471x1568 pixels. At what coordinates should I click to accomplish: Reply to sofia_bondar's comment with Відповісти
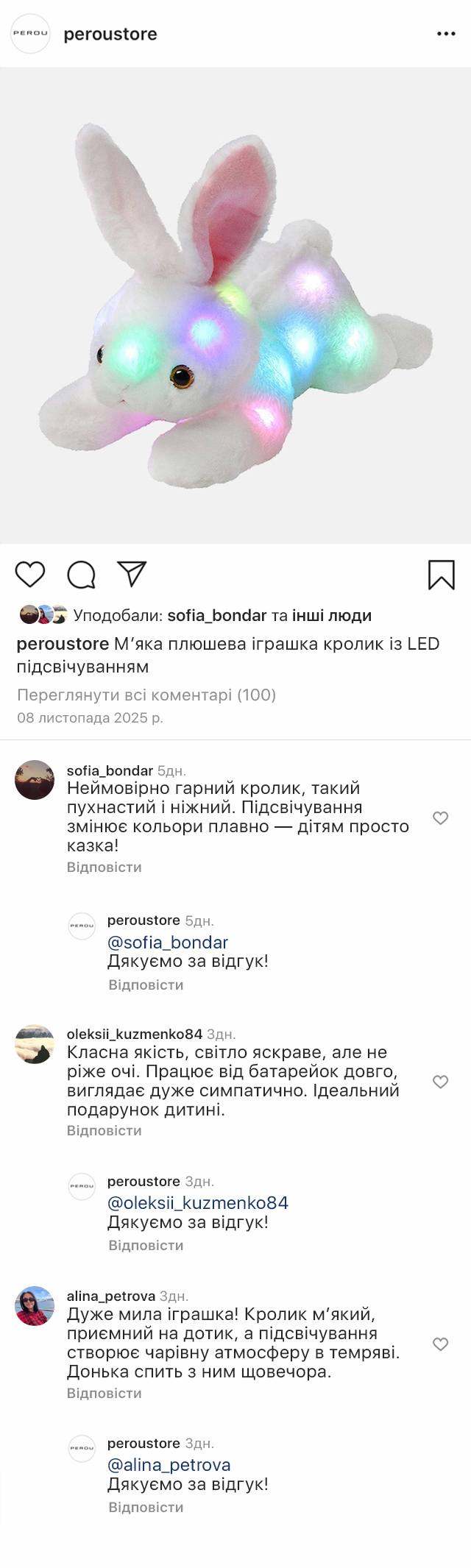pyautogui.click(x=104, y=867)
